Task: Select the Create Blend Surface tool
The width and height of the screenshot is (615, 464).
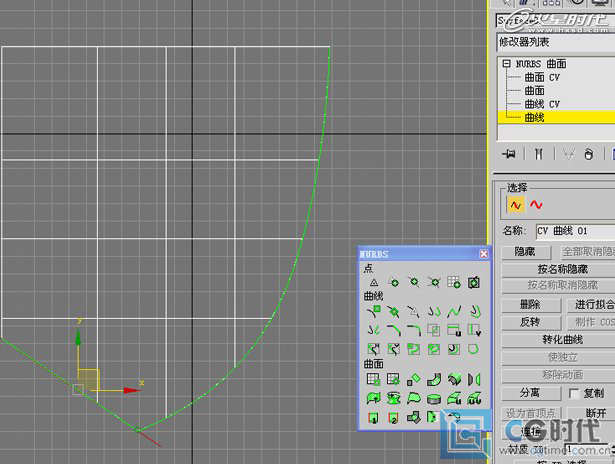Action: point(434,380)
